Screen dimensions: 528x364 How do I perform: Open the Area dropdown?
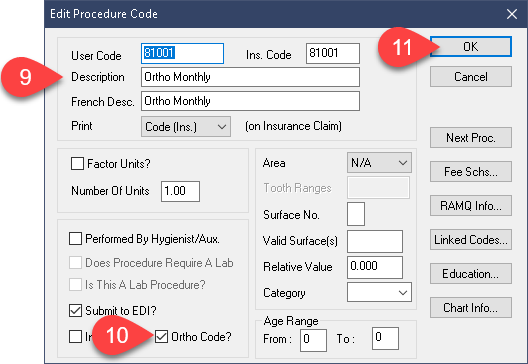coord(379,163)
